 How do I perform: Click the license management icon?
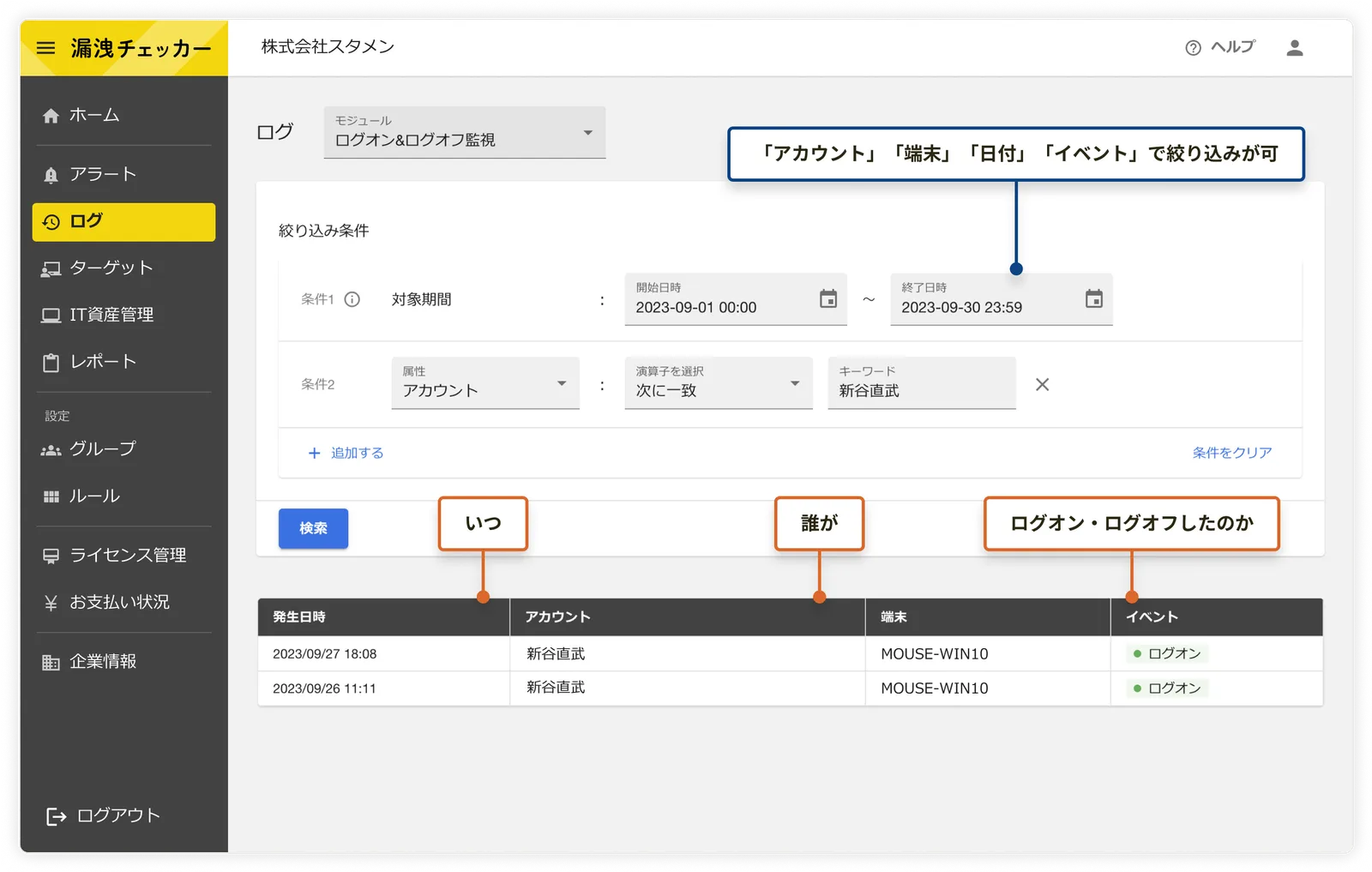point(51,556)
